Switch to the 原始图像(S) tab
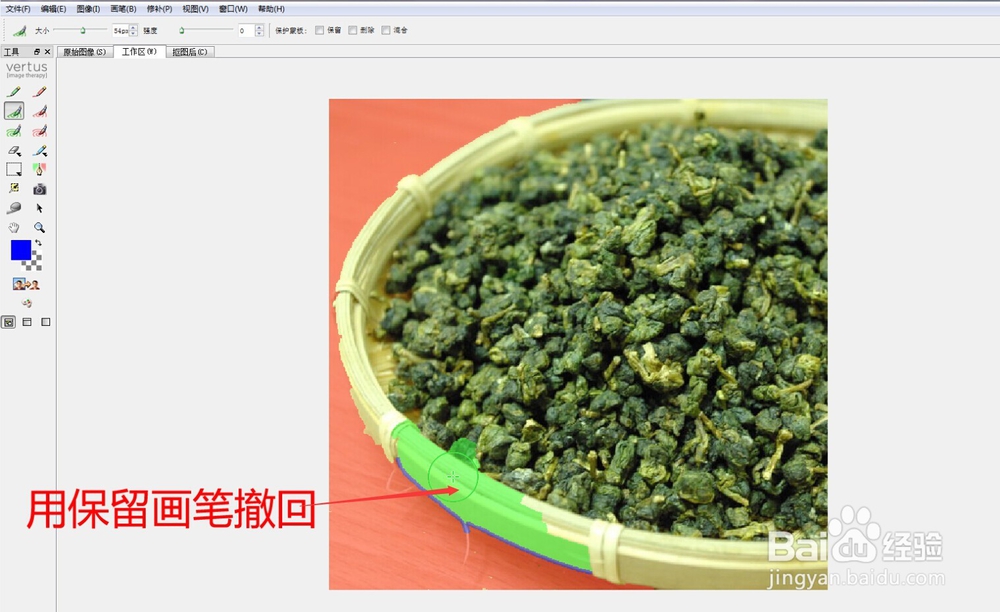The image size is (1000, 612). point(88,51)
